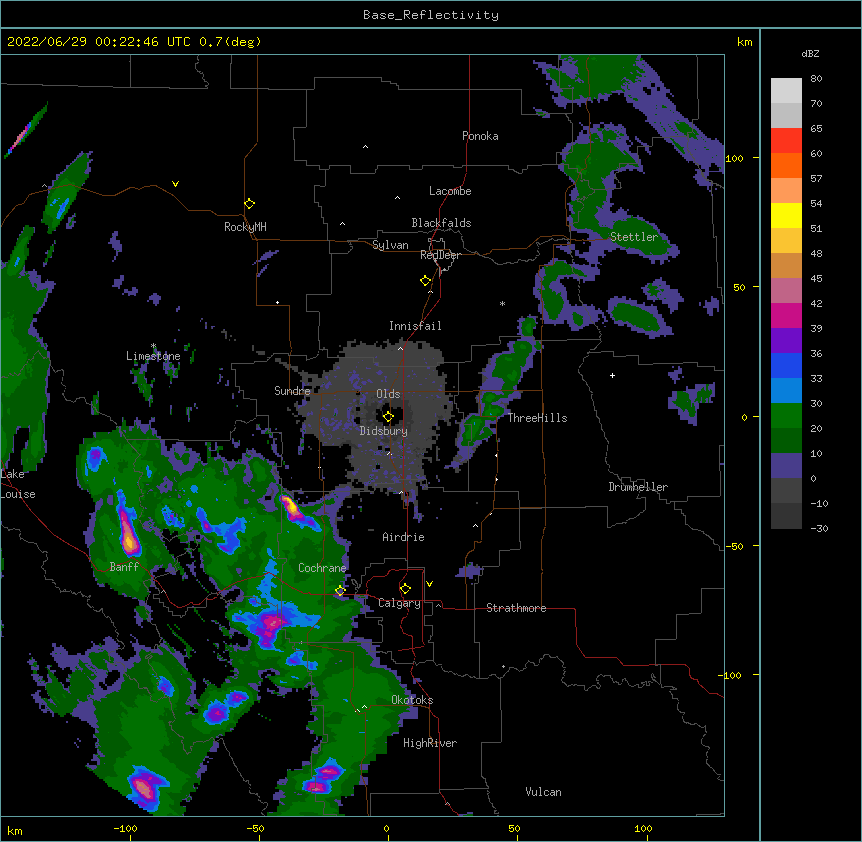Click the asterisk marker east of Innisfail
Viewport: 862px width, 842px height.
502,303
